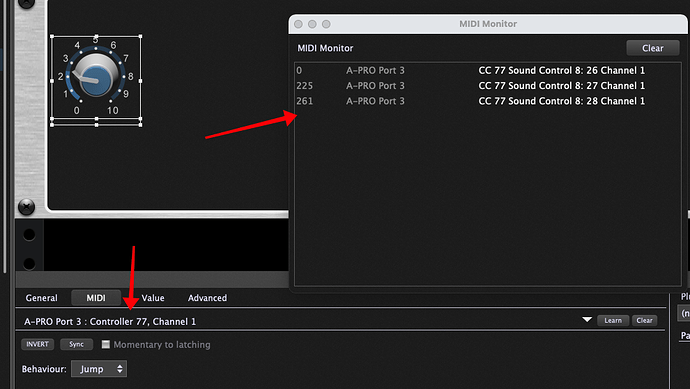Click the MIDI Monitor title bar

[x=488, y=24]
